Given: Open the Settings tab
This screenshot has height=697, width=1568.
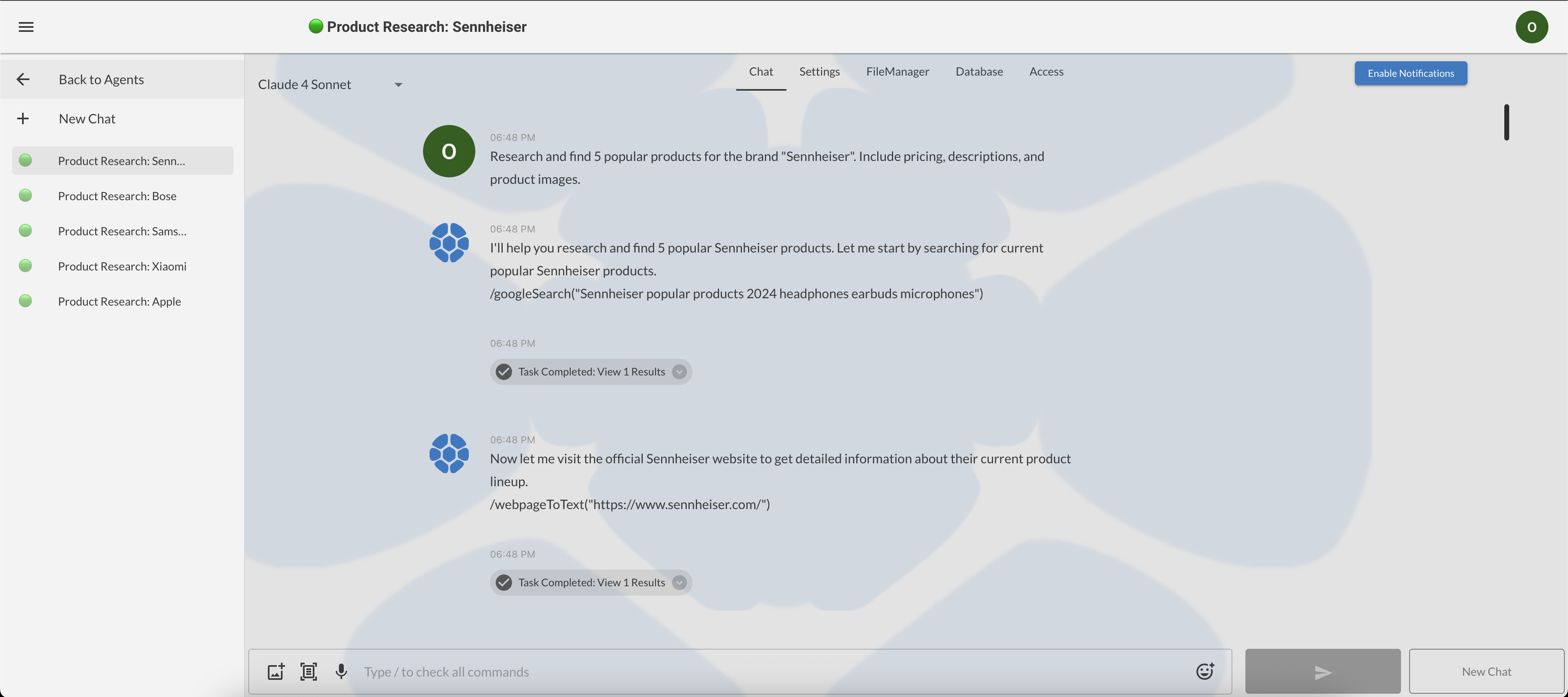Looking at the screenshot, I should 819,72.
